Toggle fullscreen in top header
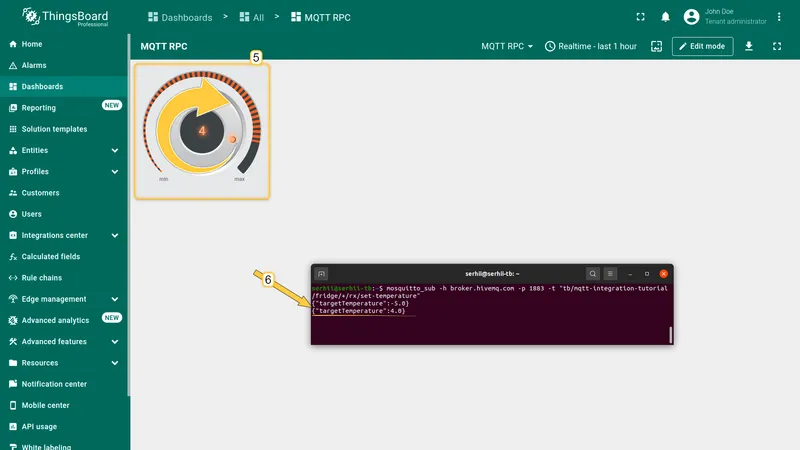This screenshot has height=450, width=800. pyautogui.click(x=640, y=17)
